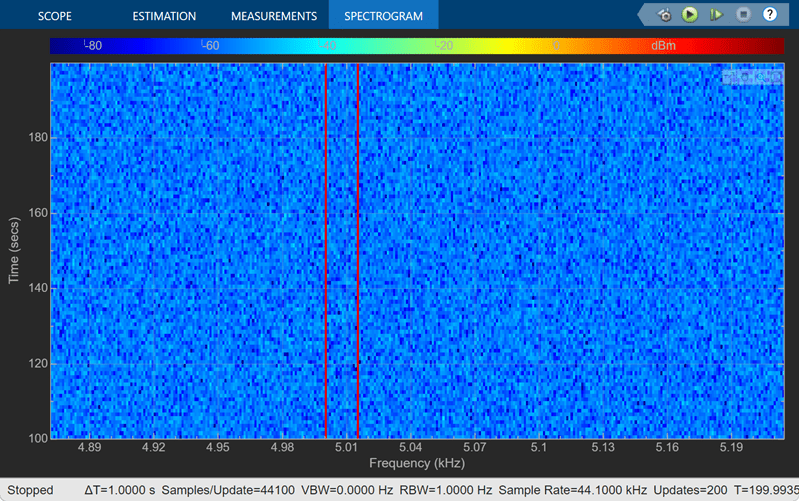Click the "180" time axis tick label
This screenshot has height=501, width=800.
38,137
